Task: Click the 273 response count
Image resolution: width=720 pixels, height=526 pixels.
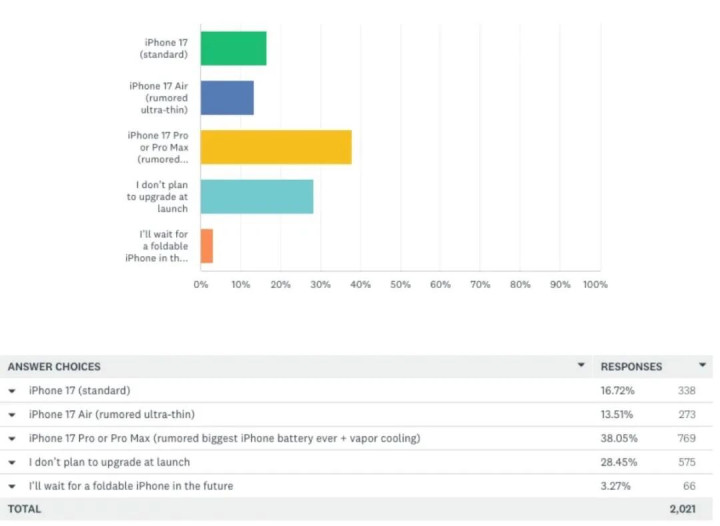Action: tap(687, 414)
